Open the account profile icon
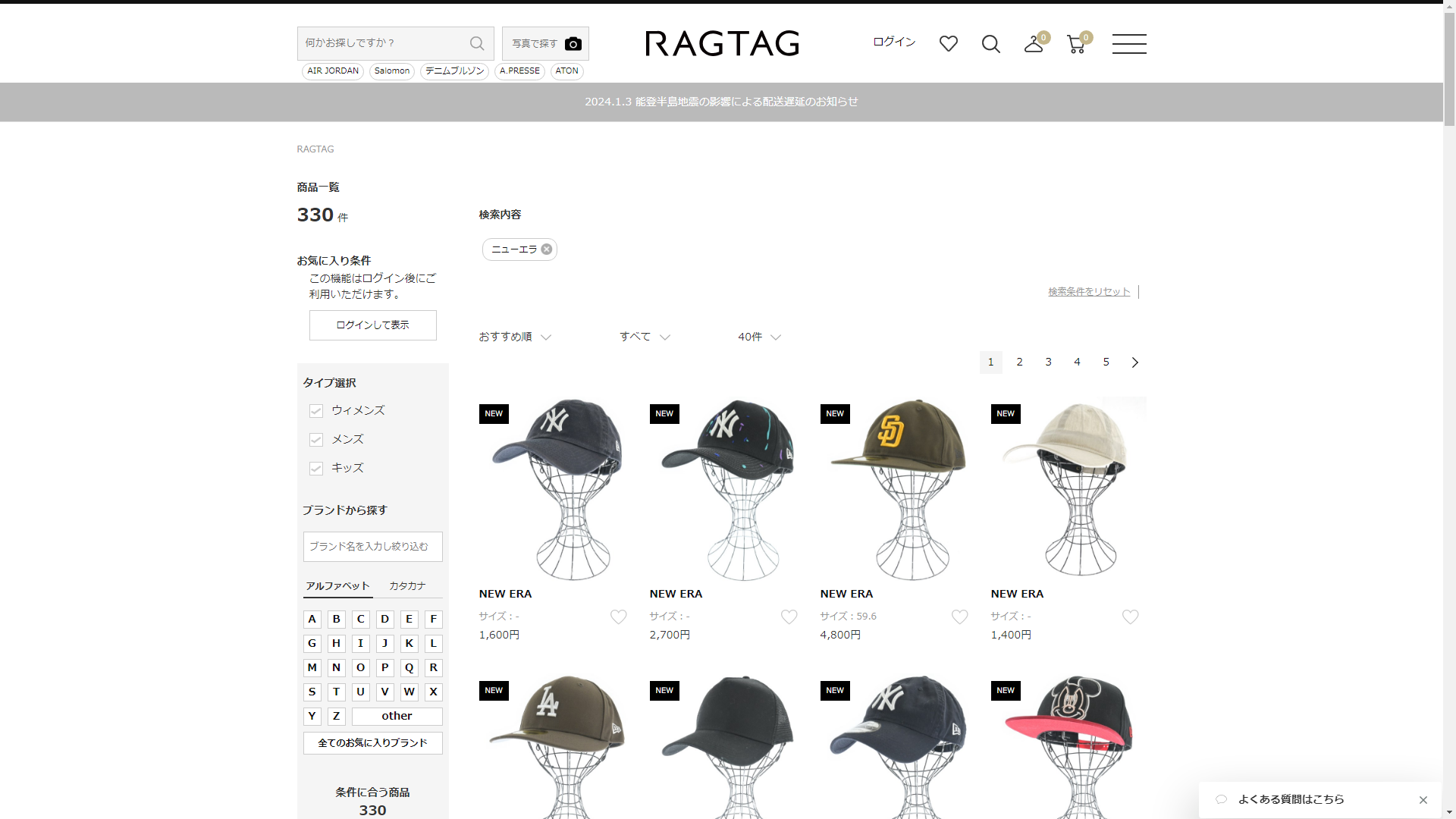The width and height of the screenshot is (1456, 819). (x=1033, y=45)
